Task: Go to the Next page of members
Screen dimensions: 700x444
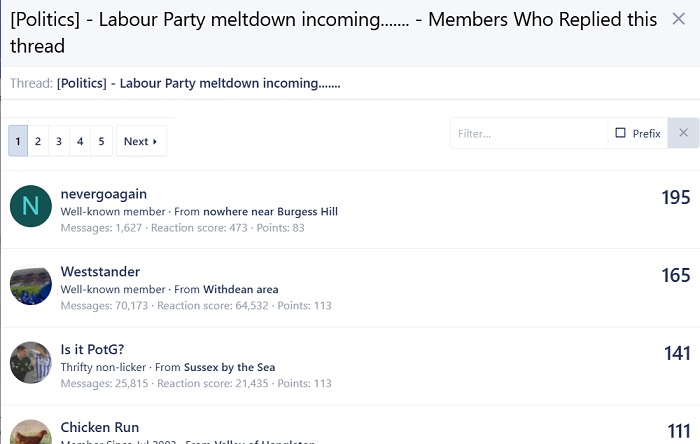Action: click(x=141, y=141)
